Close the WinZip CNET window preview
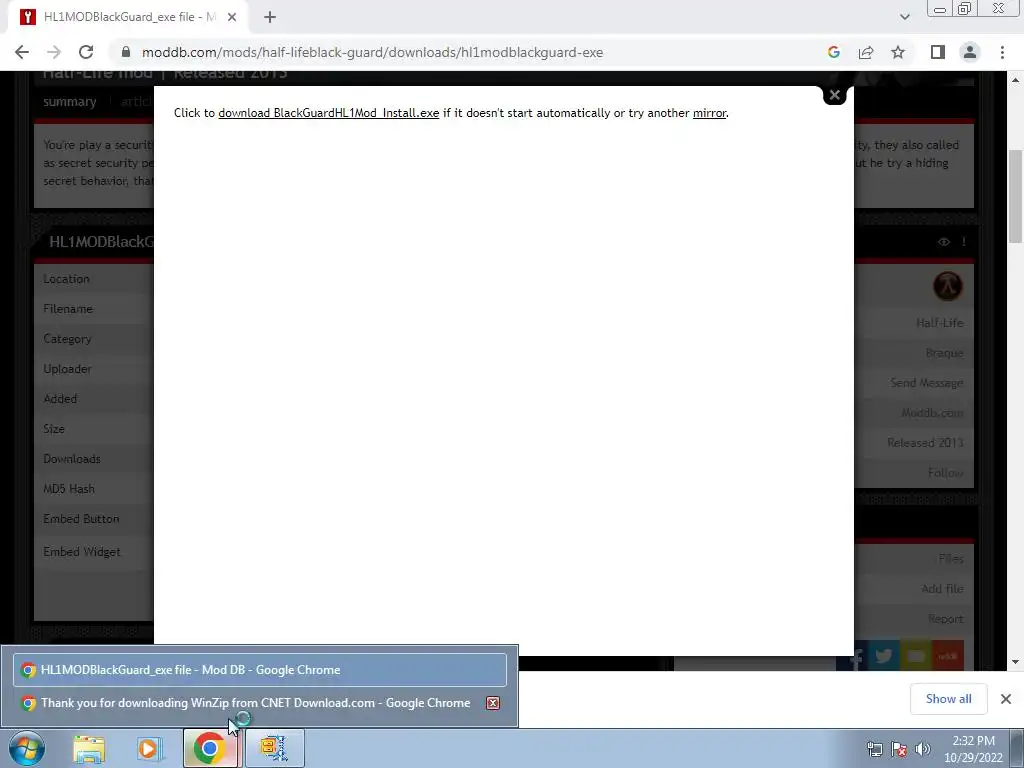Screen dimensions: 1024x768 coord(493,703)
